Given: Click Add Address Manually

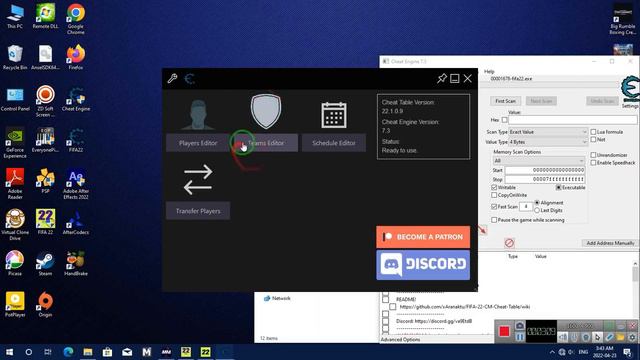Looking at the screenshot, I should click(610, 243).
